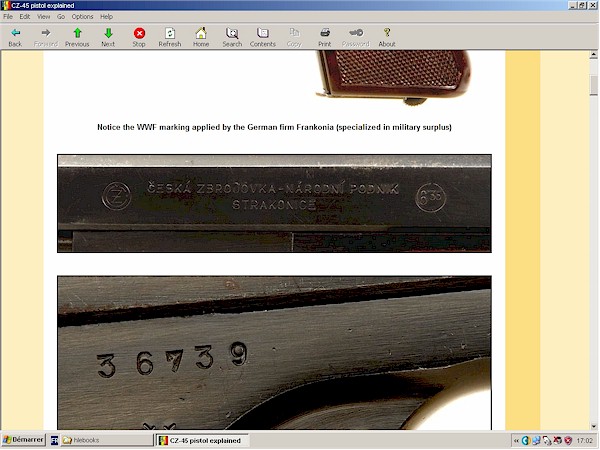Viewport: 600px width, 450px height.
Task: Return to the Home page
Action: (201, 38)
